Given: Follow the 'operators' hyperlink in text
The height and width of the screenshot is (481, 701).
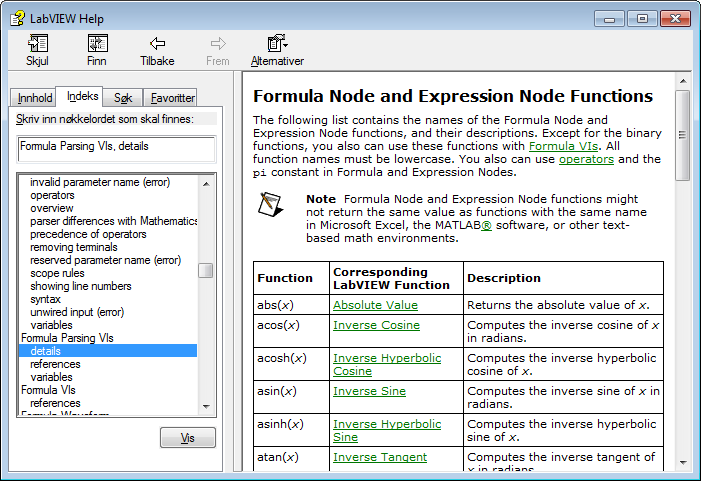Looking at the screenshot, I should [586, 159].
